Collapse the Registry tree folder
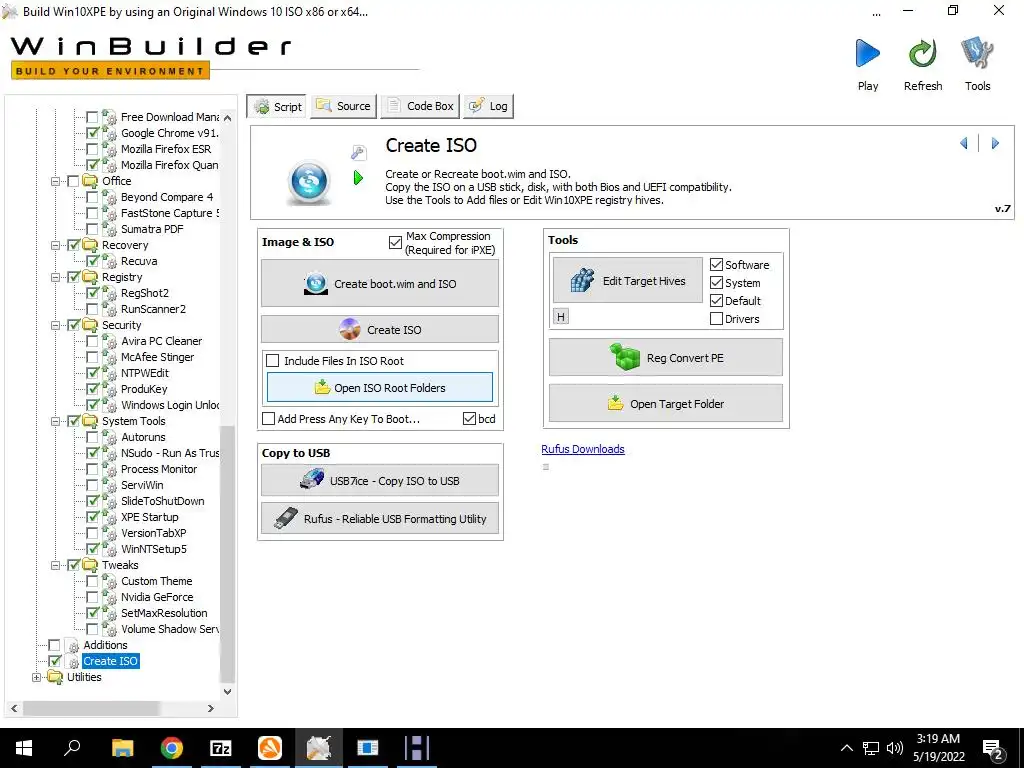This screenshot has width=1024, height=768. (x=56, y=277)
